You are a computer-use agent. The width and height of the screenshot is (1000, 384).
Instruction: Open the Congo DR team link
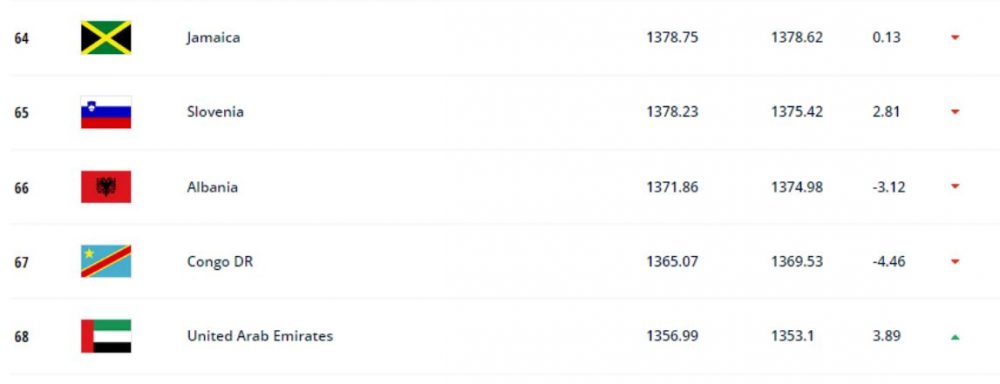220,262
